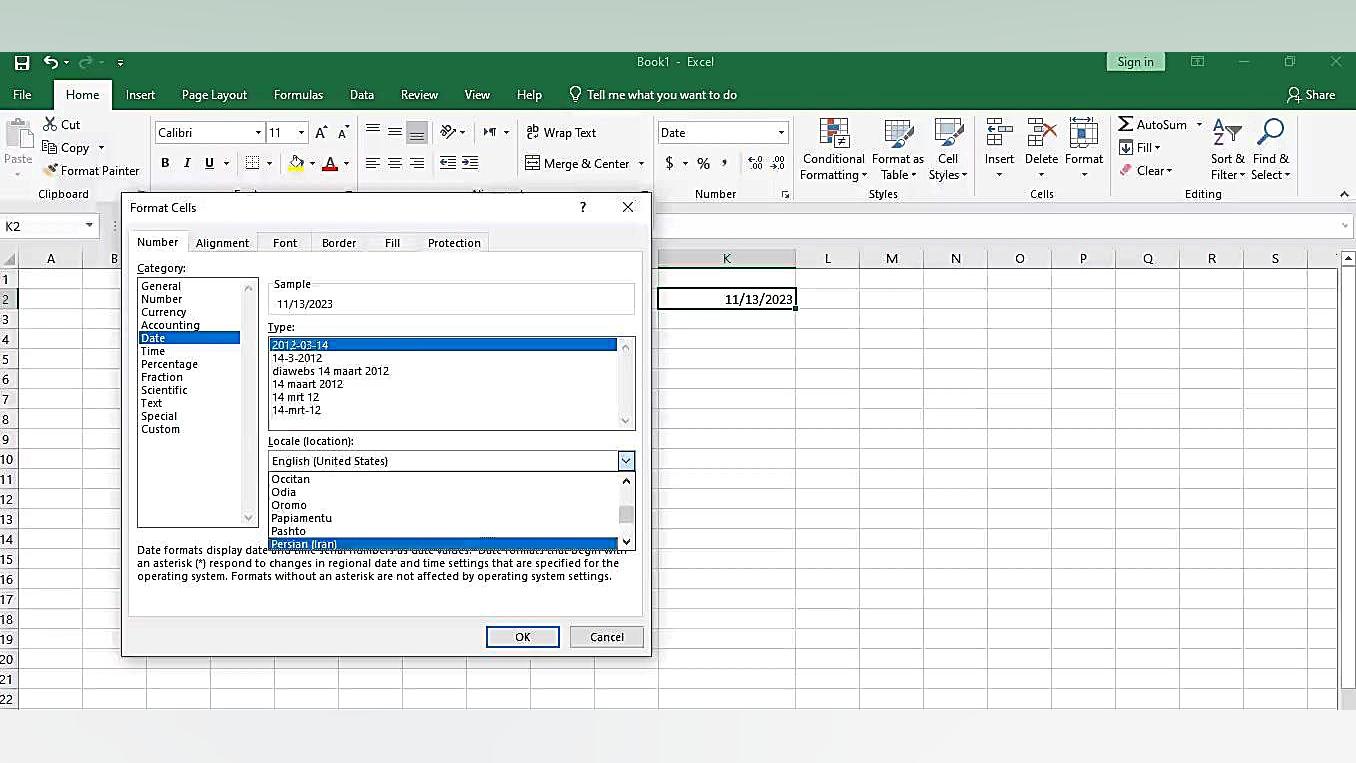The height and width of the screenshot is (763, 1356).
Task: Click cell K2 containing 11/13/2023
Action: click(726, 299)
